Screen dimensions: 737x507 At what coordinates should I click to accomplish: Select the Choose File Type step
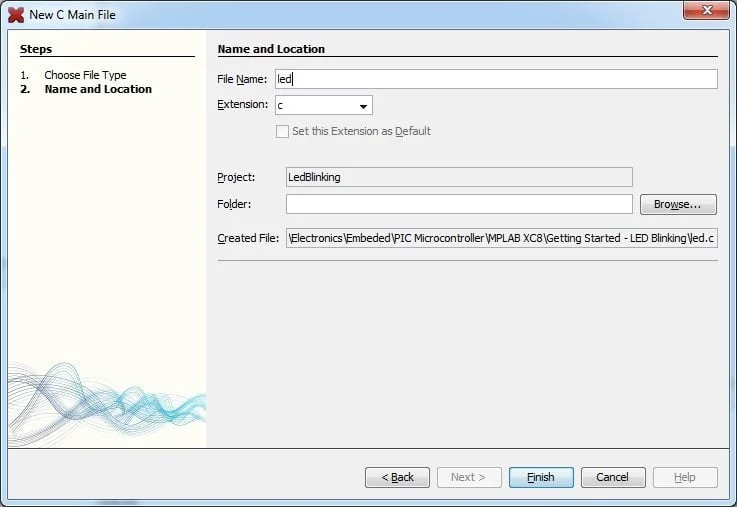(x=85, y=75)
